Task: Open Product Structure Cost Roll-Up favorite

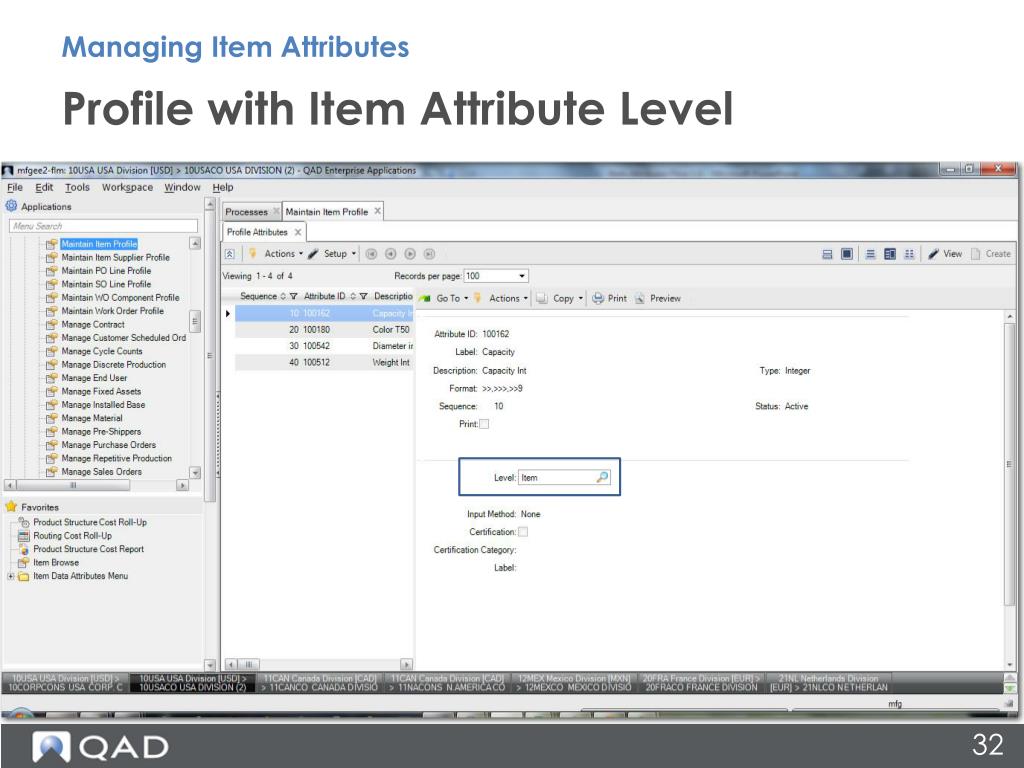Action: (89, 522)
